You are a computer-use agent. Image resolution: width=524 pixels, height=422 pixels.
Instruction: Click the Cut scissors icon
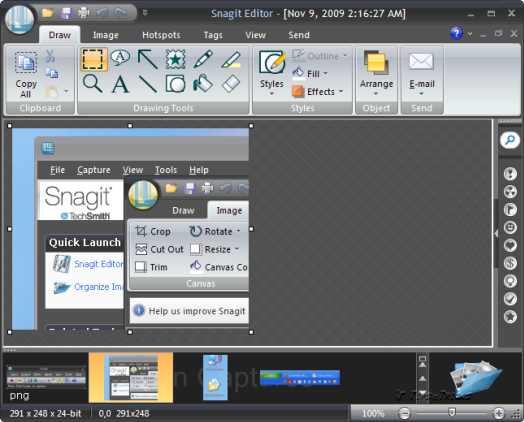pos(50,56)
